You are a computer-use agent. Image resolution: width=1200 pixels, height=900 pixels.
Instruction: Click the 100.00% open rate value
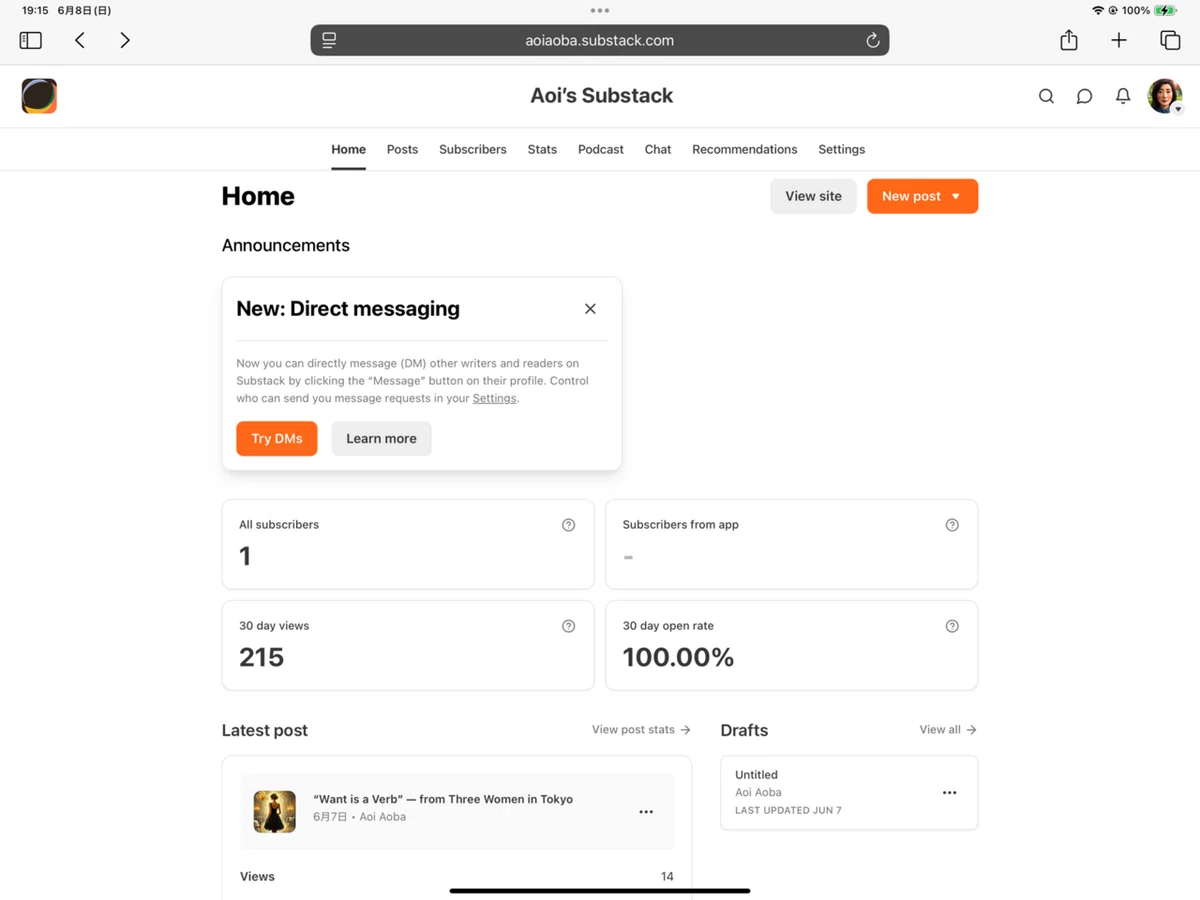click(678, 657)
